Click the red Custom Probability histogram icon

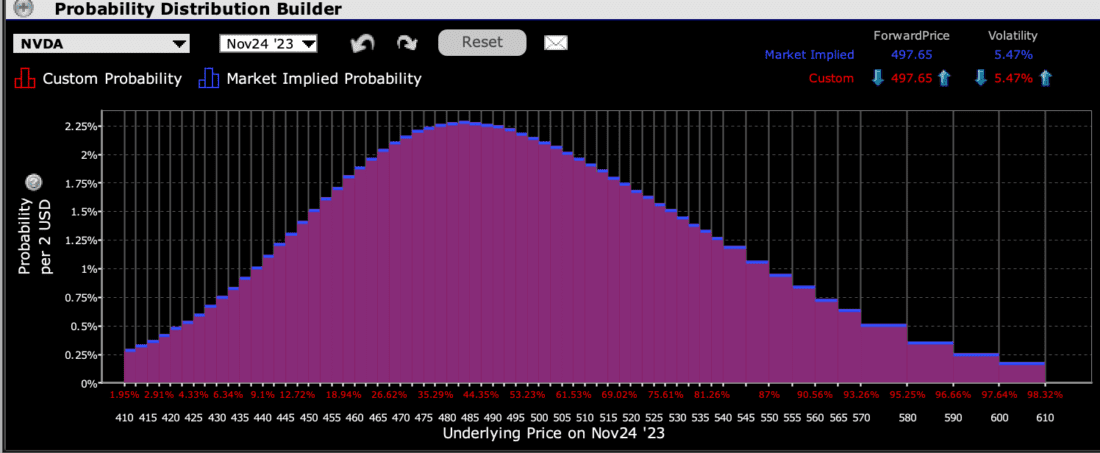point(25,79)
